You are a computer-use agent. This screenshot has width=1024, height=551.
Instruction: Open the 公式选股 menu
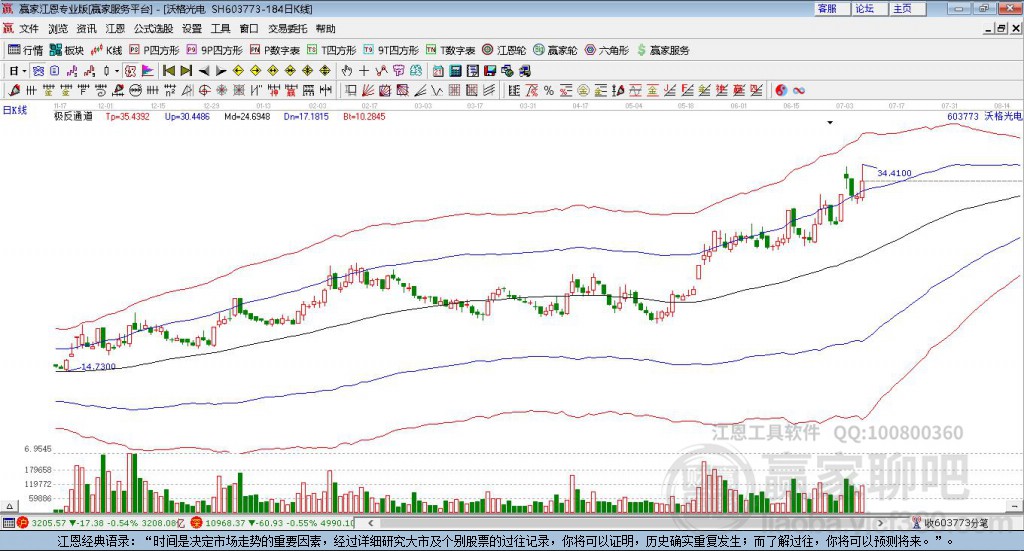pos(153,29)
